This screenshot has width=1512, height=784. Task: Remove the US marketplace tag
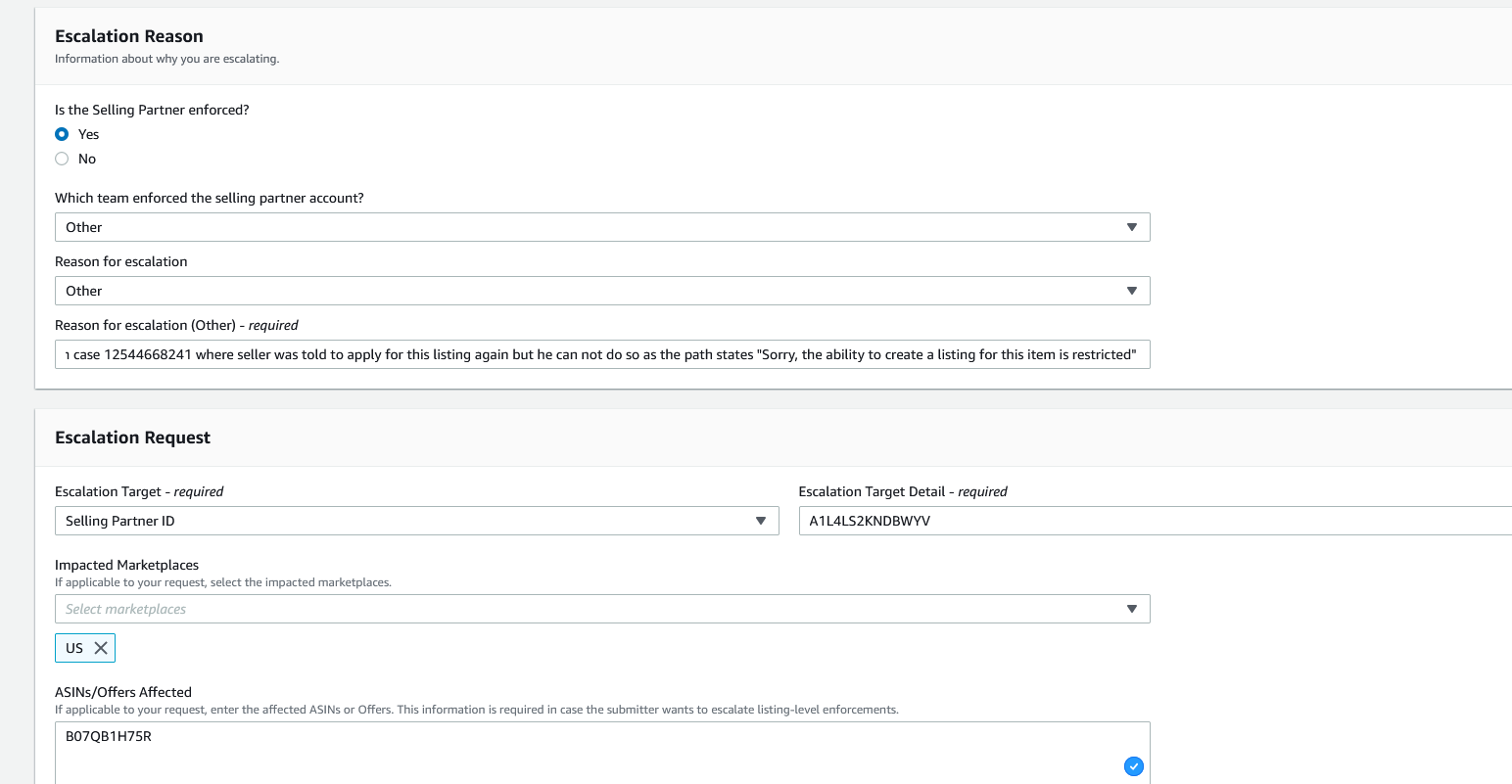(x=101, y=648)
